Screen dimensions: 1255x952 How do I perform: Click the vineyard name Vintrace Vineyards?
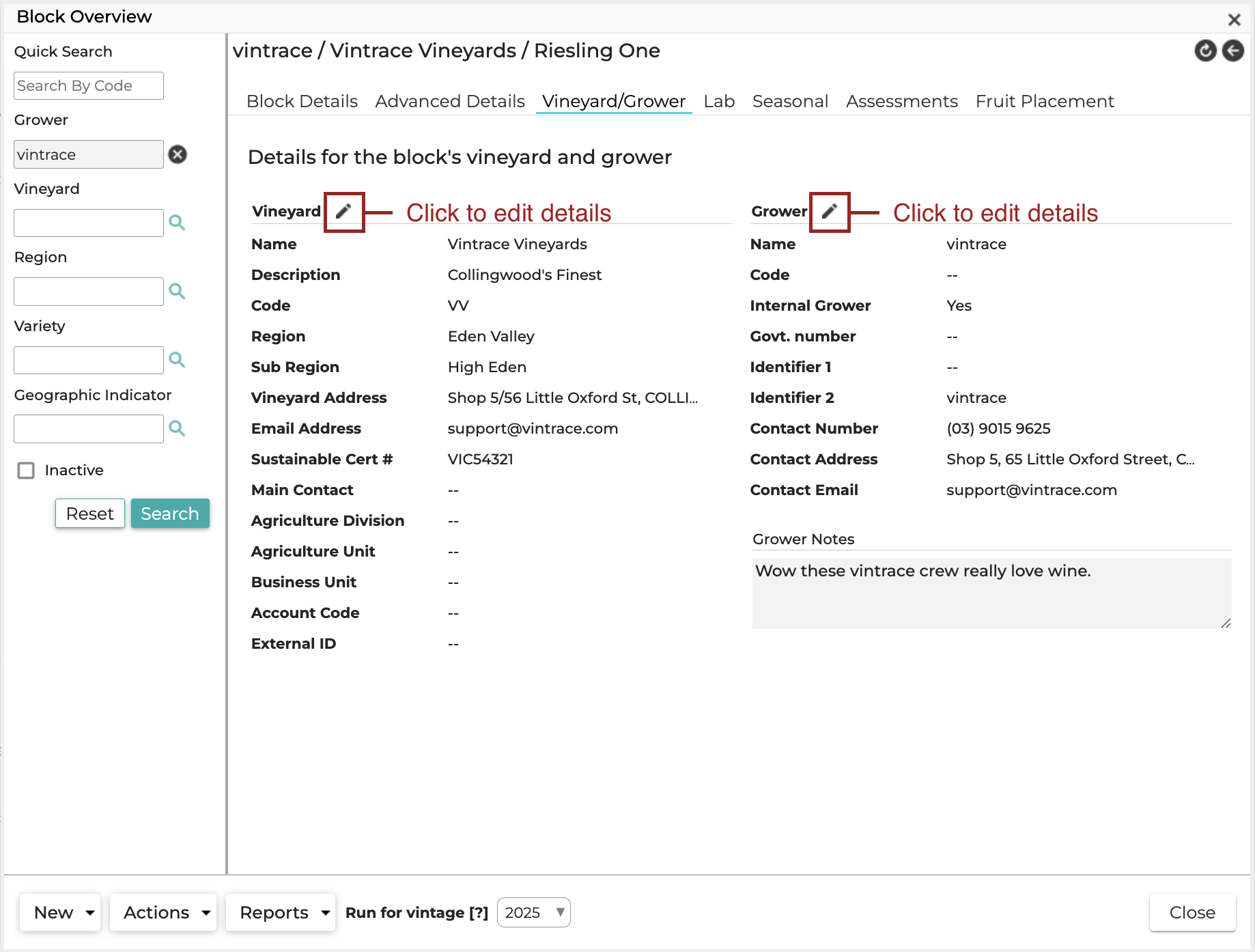[517, 244]
